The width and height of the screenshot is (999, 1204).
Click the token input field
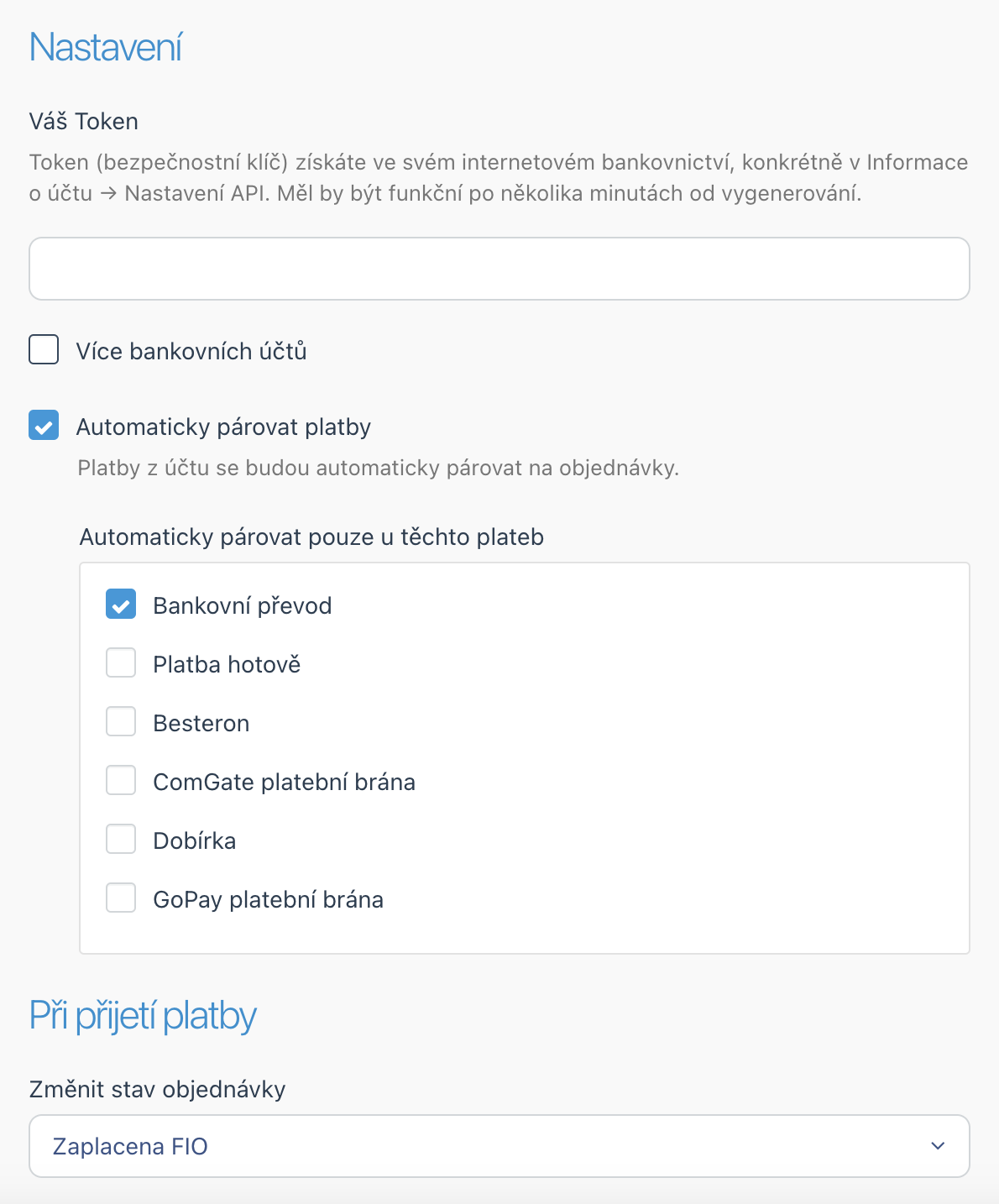click(499, 269)
